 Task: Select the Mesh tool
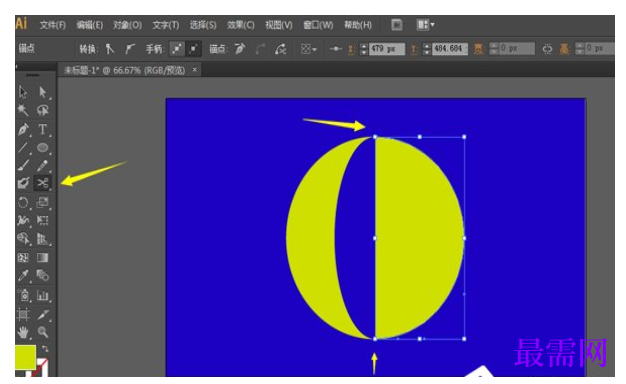23,257
